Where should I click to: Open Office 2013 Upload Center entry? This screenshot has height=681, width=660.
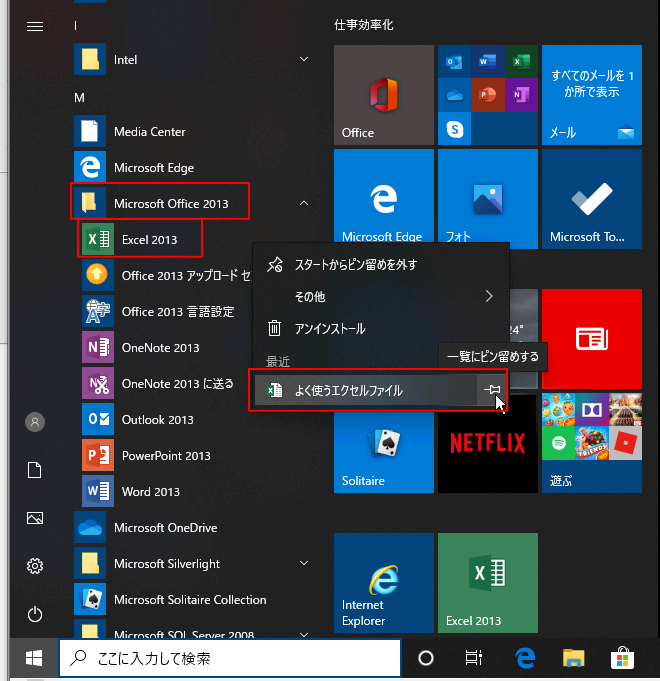tap(166, 275)
